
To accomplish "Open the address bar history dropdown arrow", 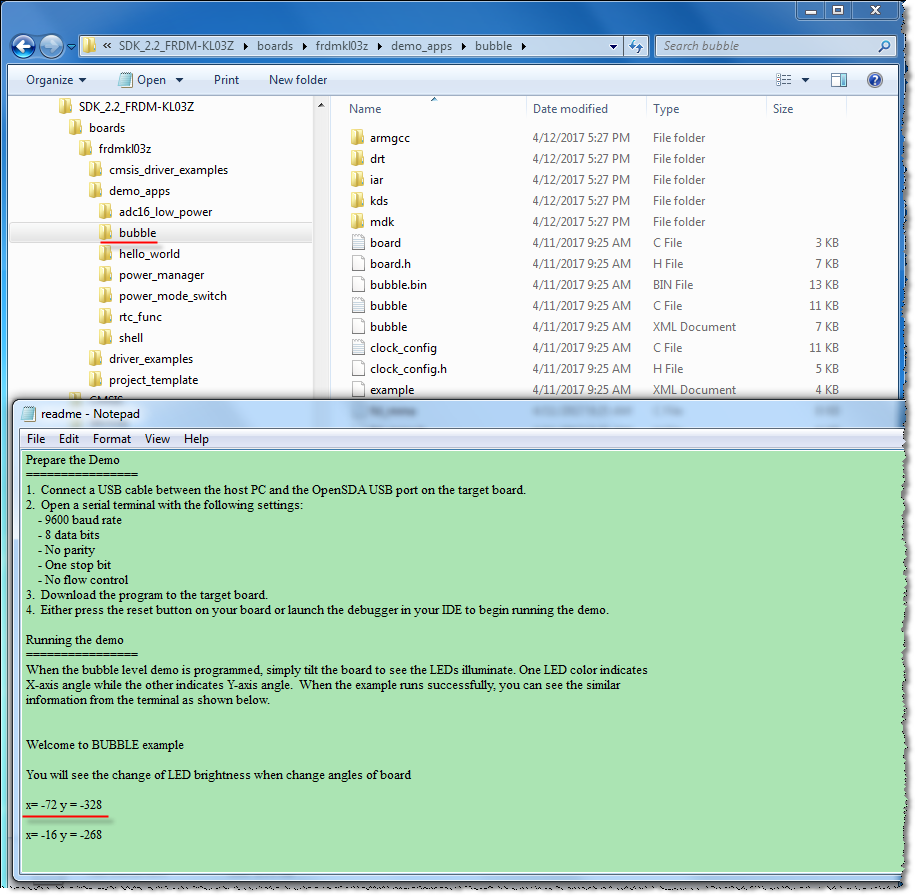I will pos(613,47).
